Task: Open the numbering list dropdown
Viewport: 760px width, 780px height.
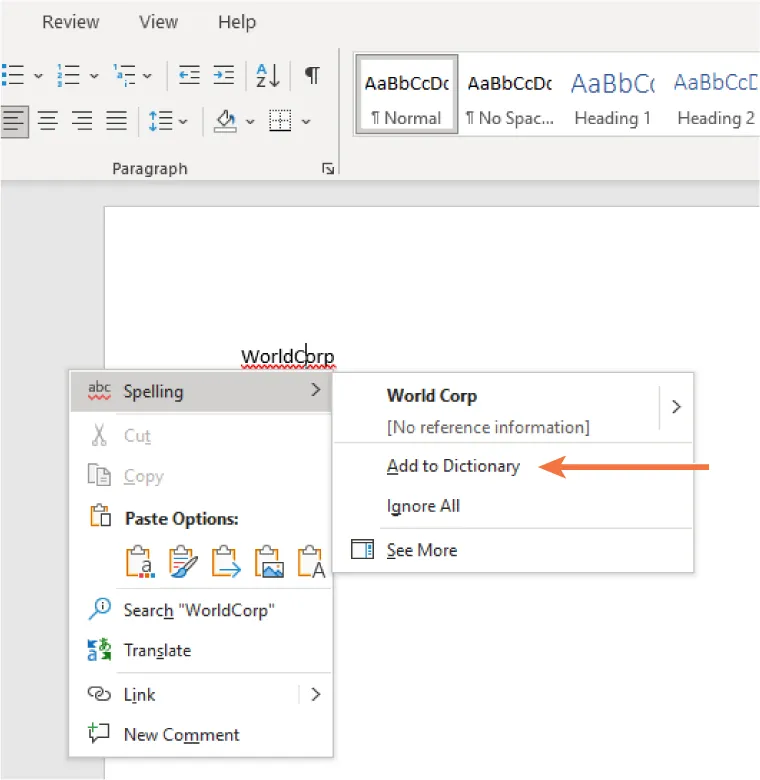Action: (x=94, y=75)
